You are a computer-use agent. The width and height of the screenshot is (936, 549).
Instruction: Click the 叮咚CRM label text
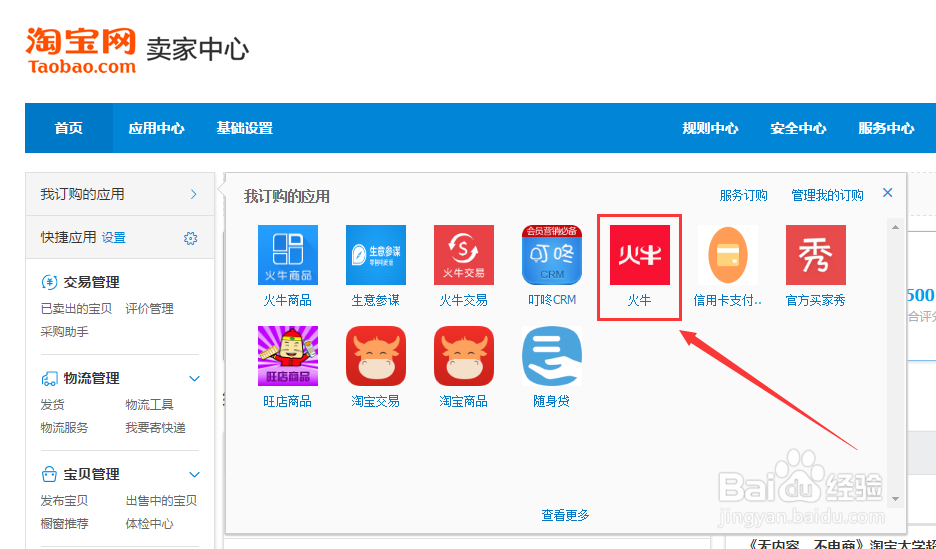tap(552, 300)
